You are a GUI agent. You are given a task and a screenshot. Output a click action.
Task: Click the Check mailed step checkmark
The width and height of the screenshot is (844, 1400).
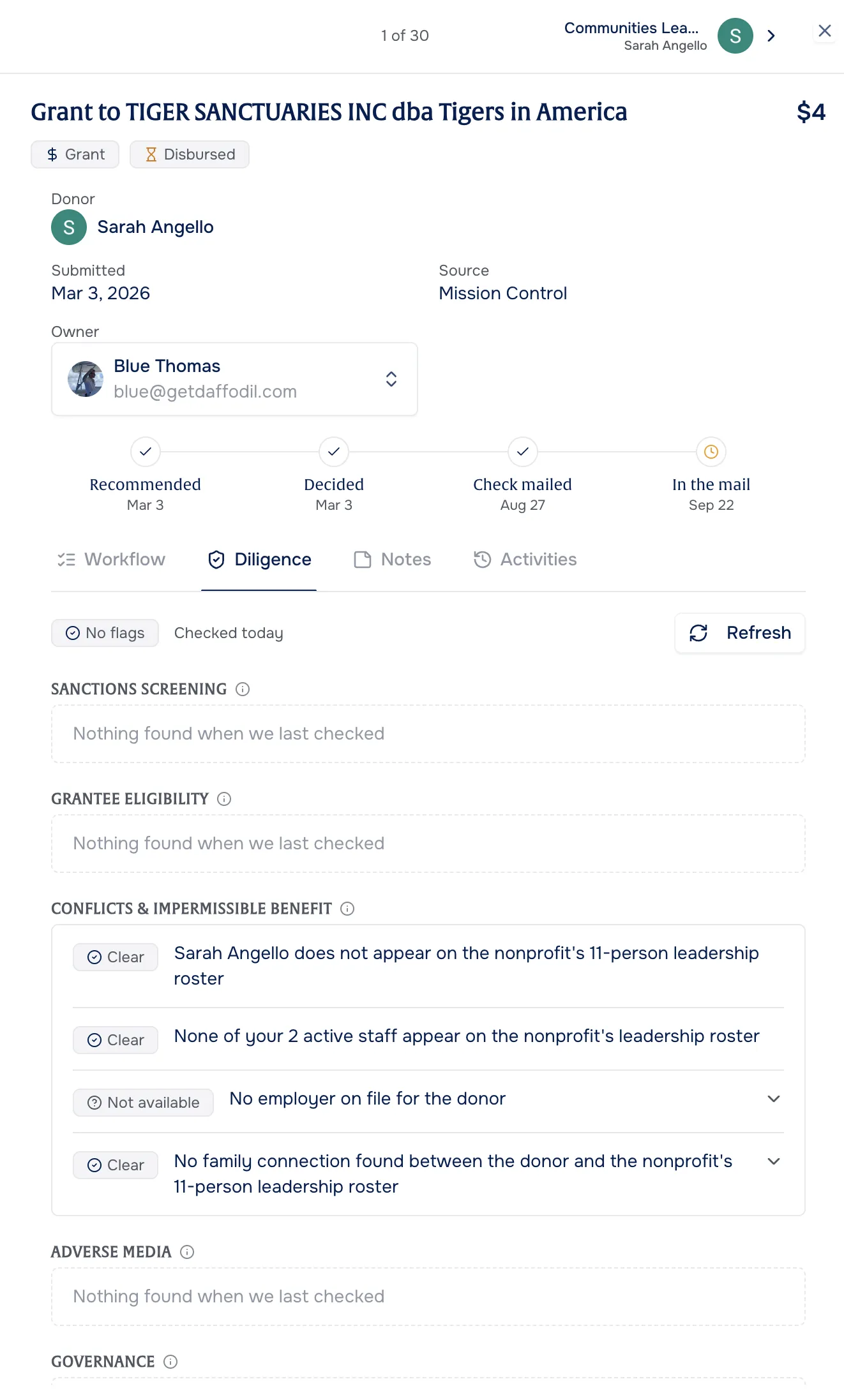pyautogui.click(x=523, y=452)
